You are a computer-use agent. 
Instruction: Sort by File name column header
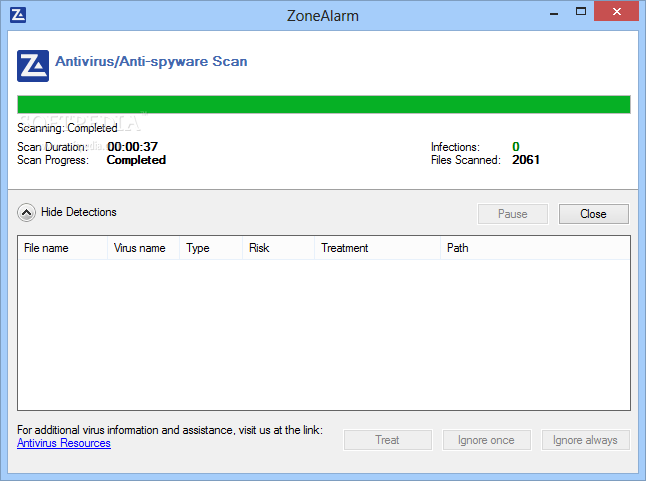pos(63,248)
